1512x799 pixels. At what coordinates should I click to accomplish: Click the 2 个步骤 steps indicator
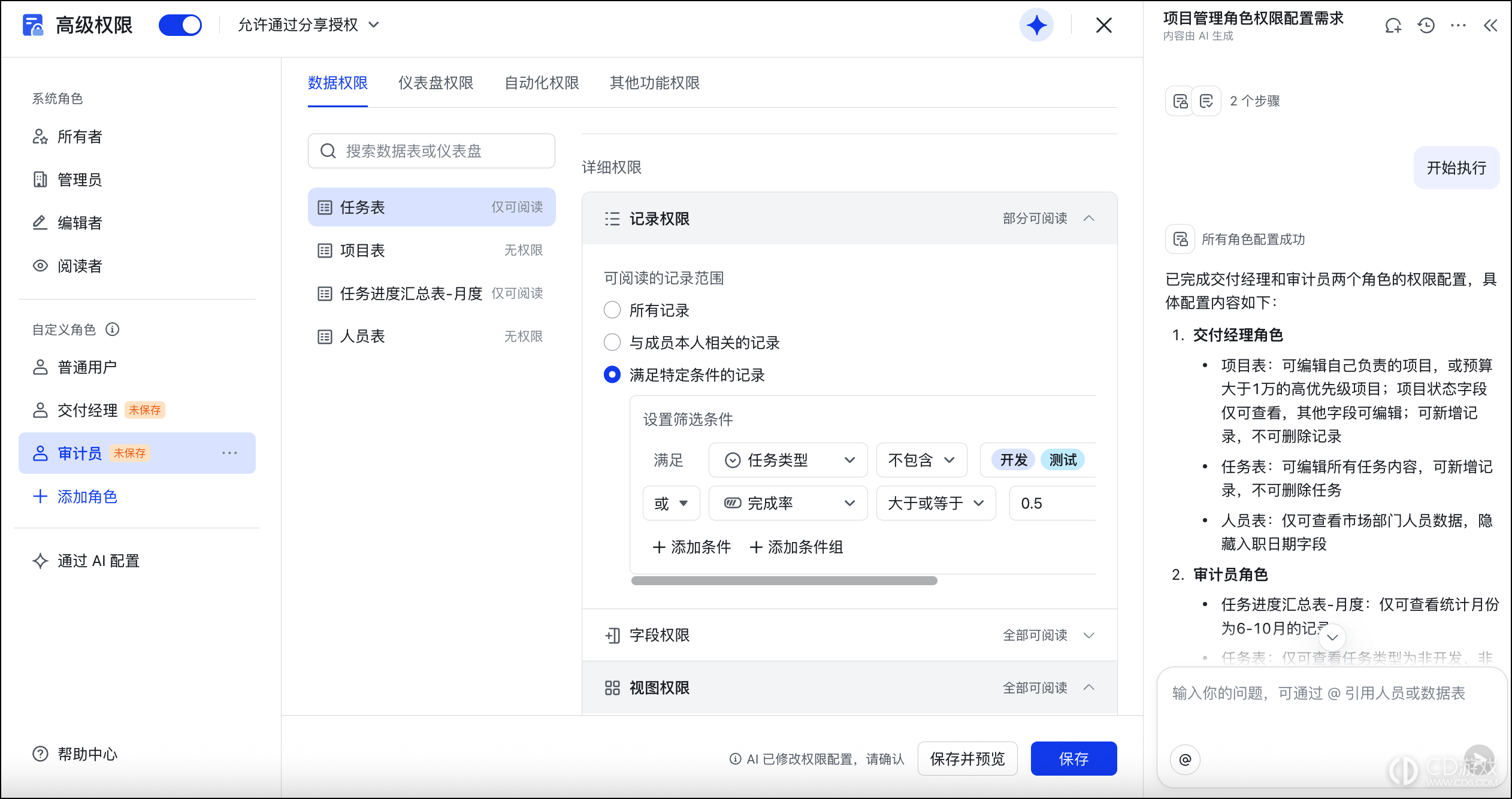1223,101
